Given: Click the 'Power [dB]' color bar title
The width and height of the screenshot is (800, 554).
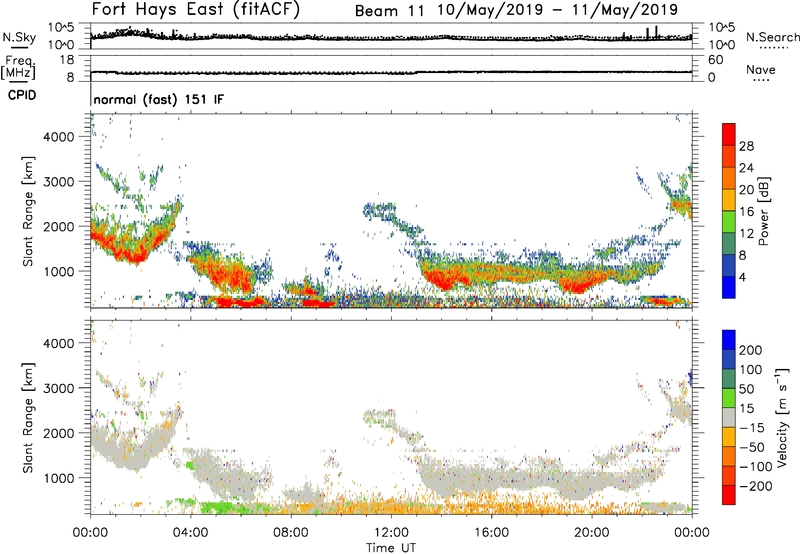Looking at the screenshot, I should (x=763, y=211).
